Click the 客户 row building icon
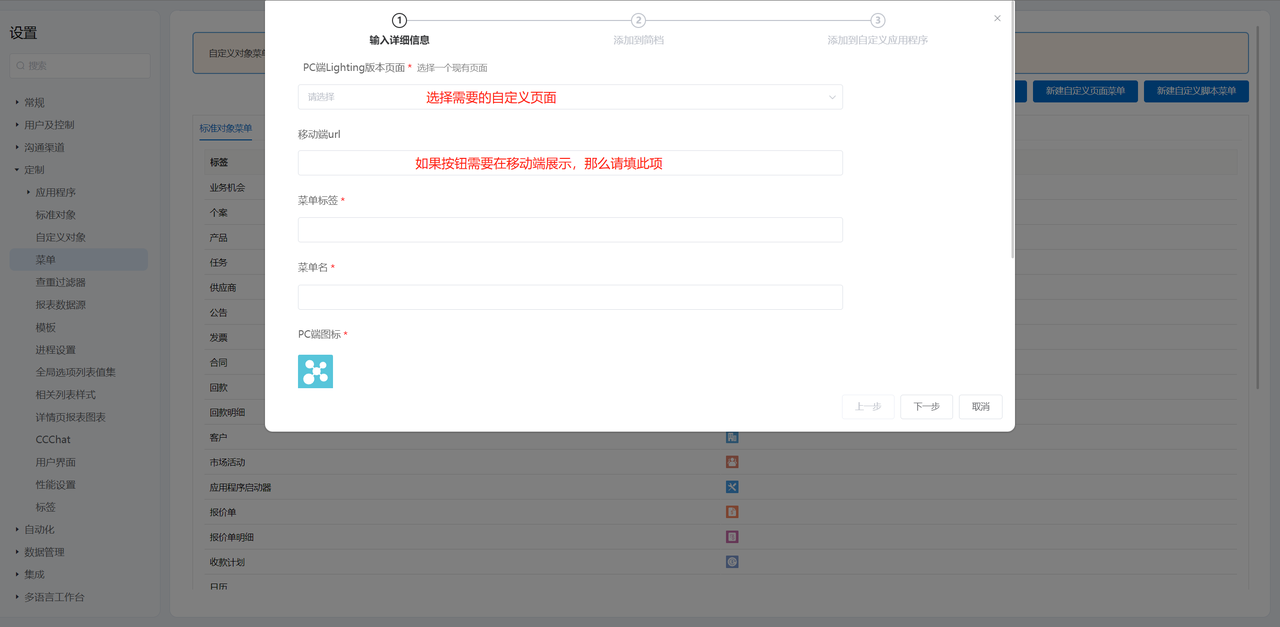The image size is (1280, 627). (x=732, y=437)
